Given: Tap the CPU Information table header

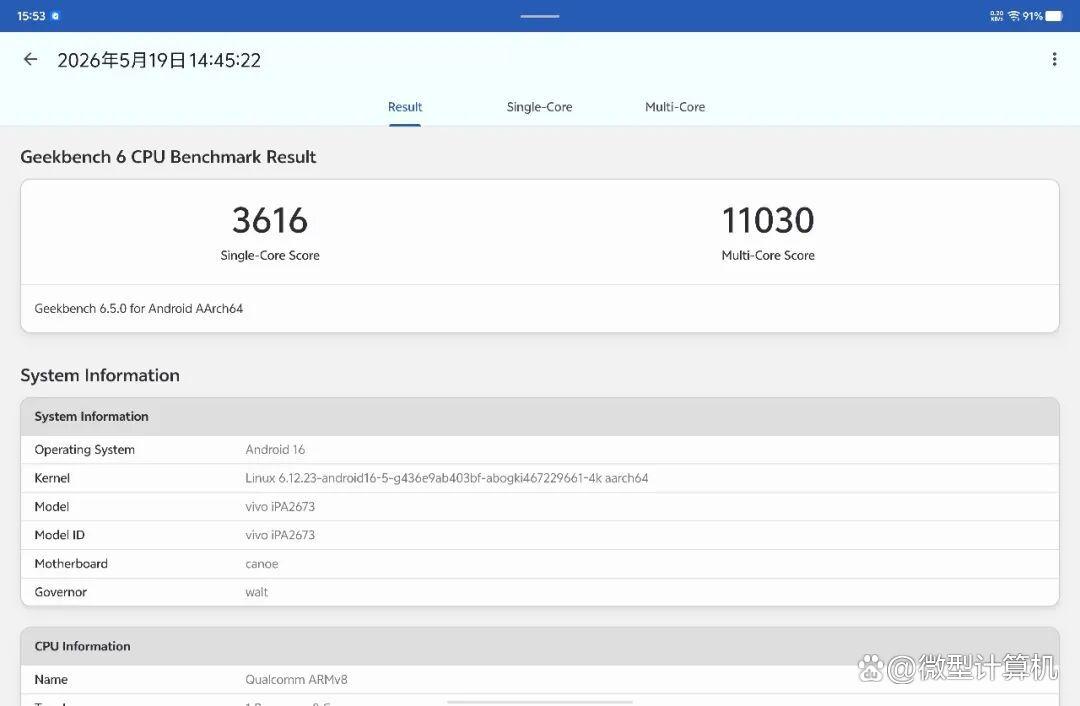Looking at the screenshot, I should [x=539, y=646].
